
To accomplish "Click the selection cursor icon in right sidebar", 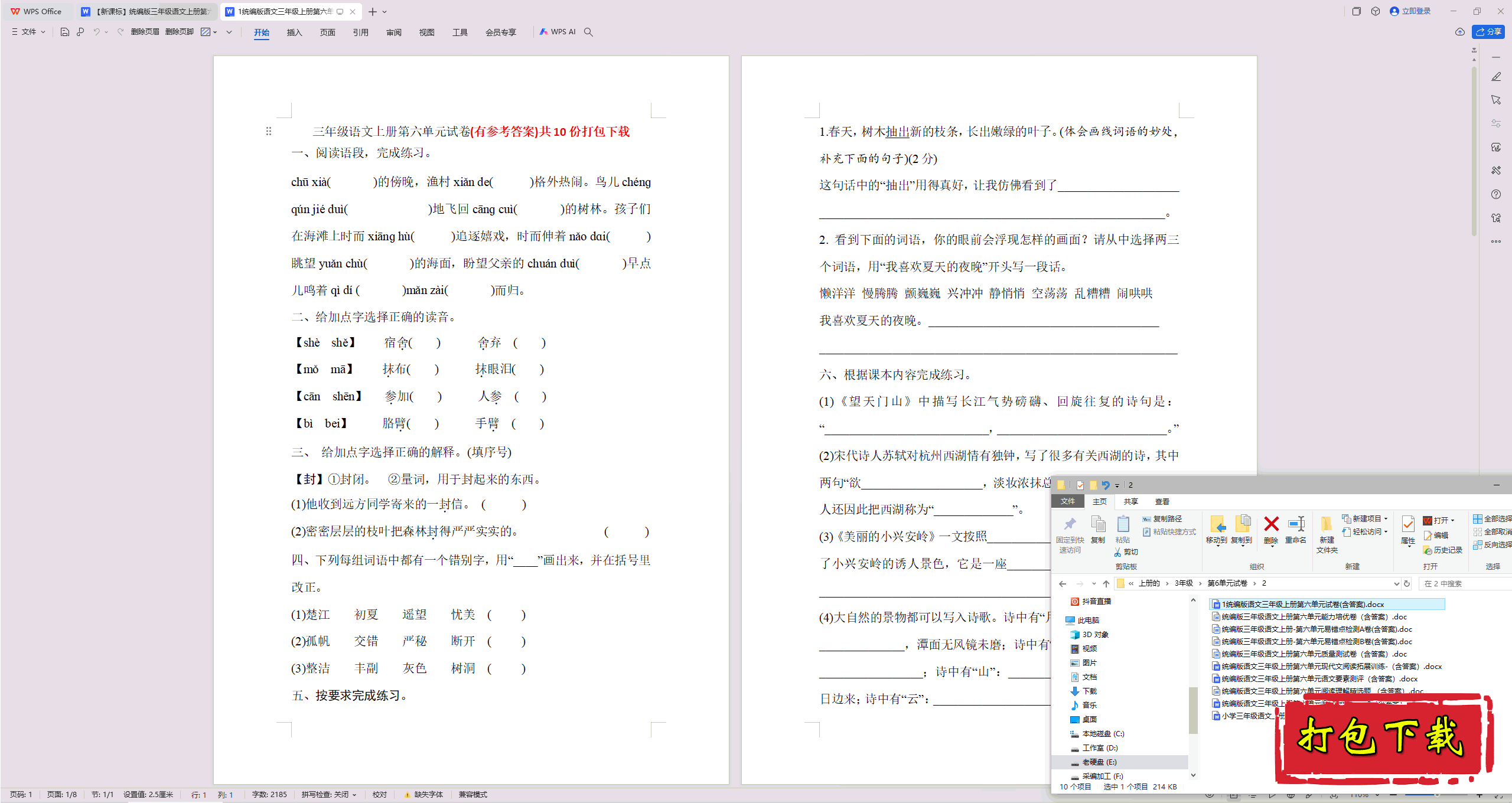I will tap(1496, 100).
